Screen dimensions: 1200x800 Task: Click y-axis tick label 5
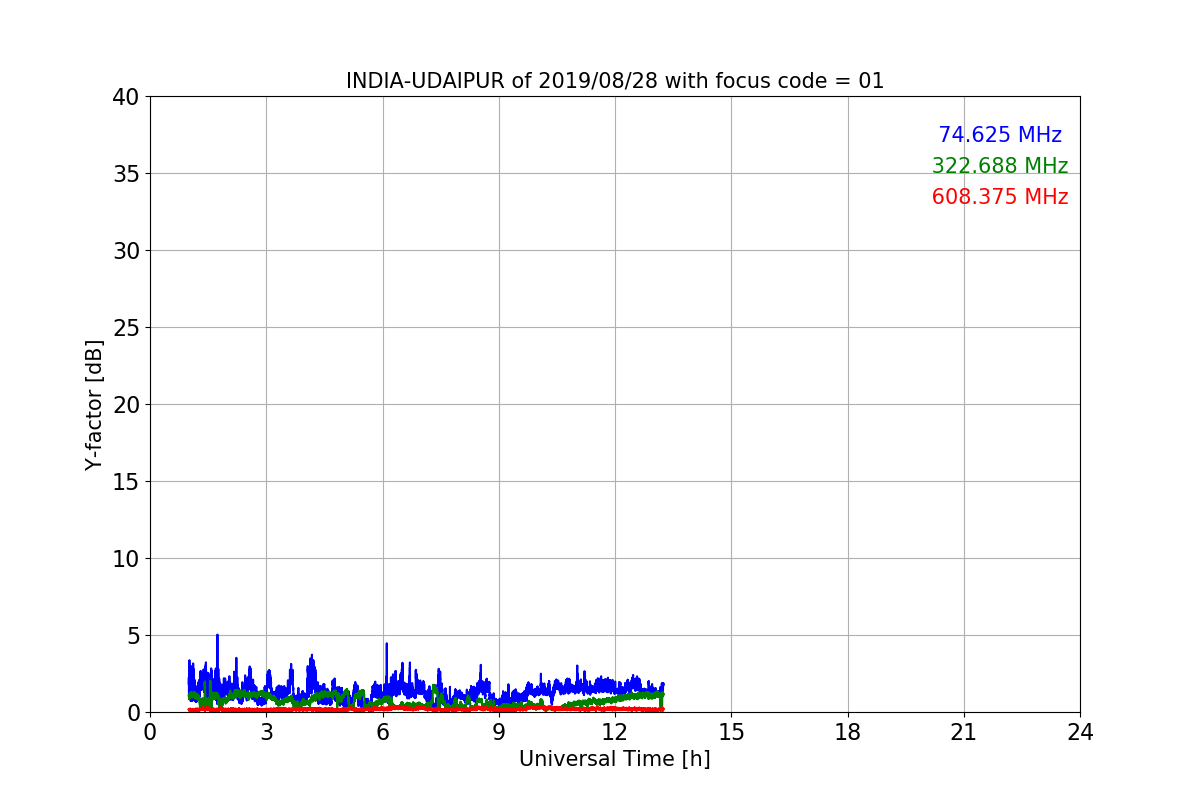(133, 636)
